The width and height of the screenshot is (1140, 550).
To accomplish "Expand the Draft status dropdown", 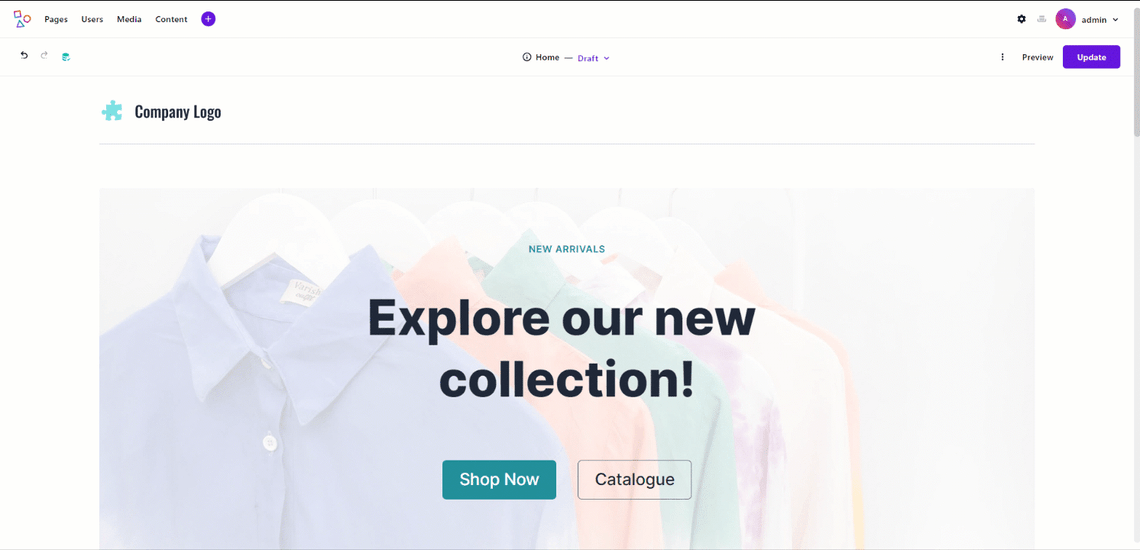I will point(593,58).
